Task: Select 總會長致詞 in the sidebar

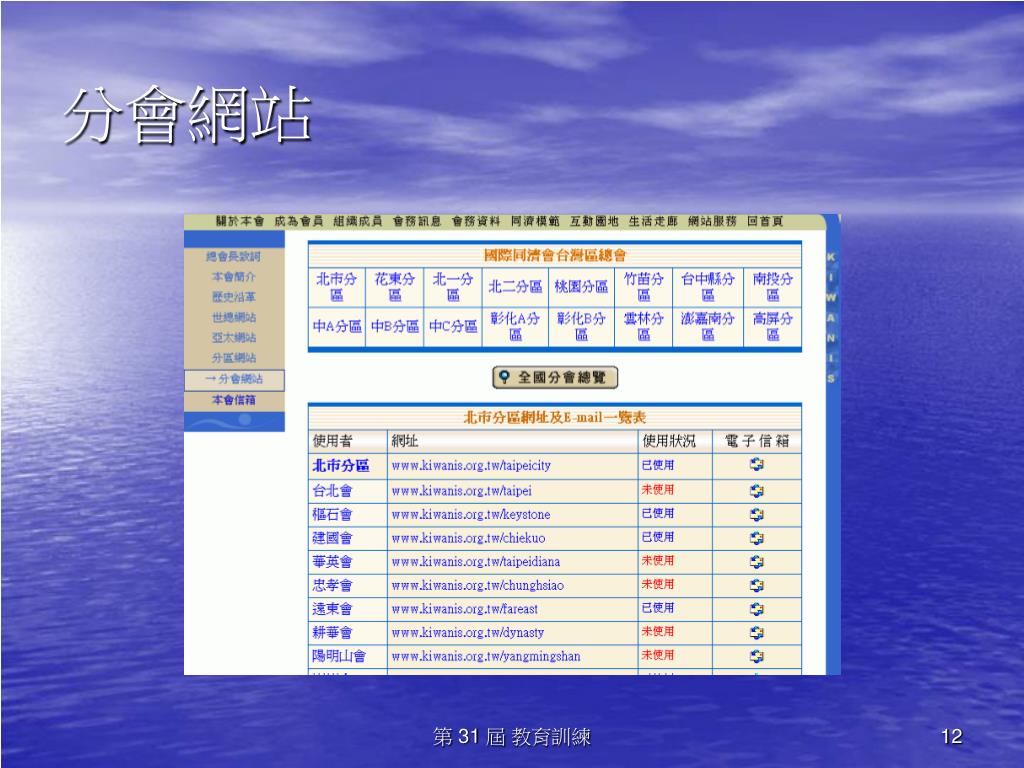Action: (x=233, y=257)
